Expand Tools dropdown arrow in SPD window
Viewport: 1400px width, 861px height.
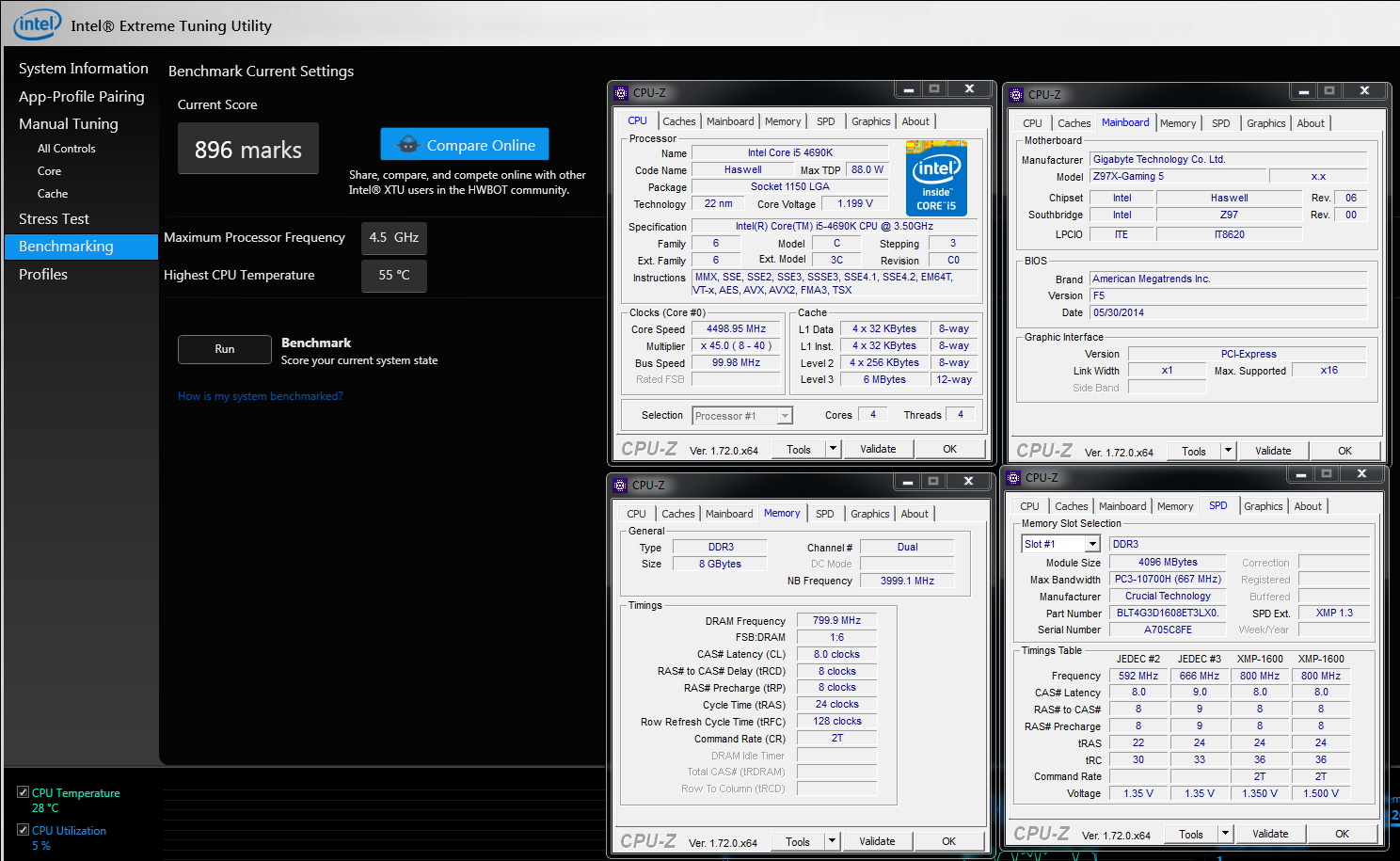tap(1225, 834)
